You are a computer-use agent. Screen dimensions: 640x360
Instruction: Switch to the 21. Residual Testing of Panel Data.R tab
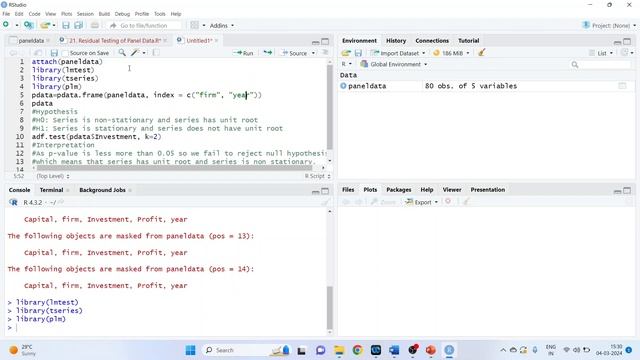click(x=114, y=40)
